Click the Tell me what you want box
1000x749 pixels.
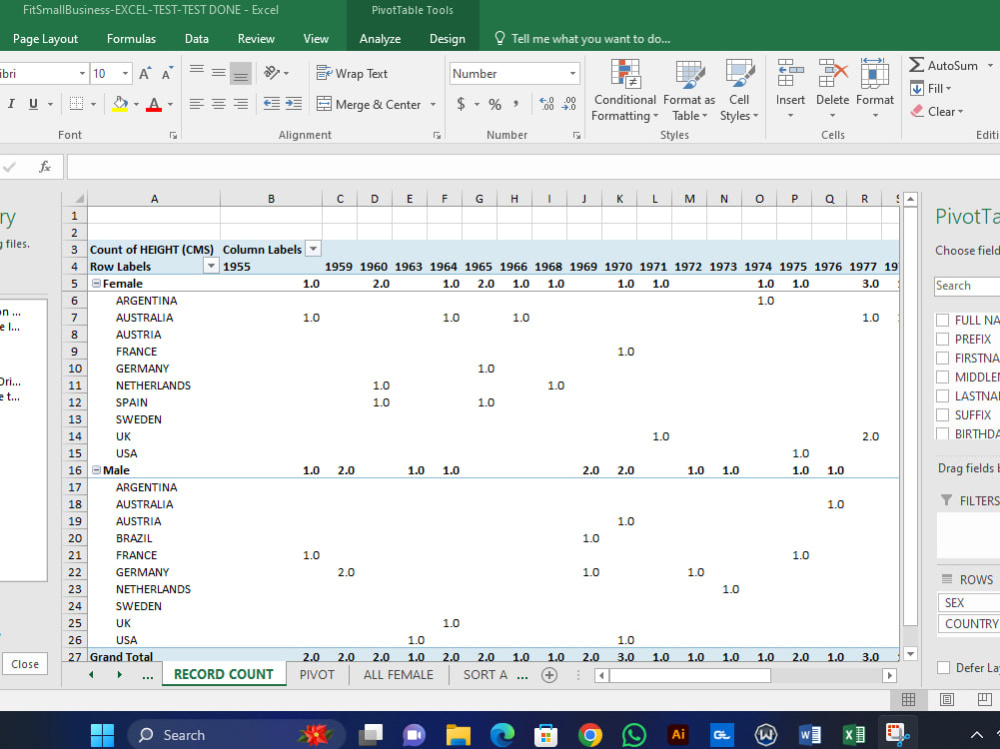pos(583,39)
